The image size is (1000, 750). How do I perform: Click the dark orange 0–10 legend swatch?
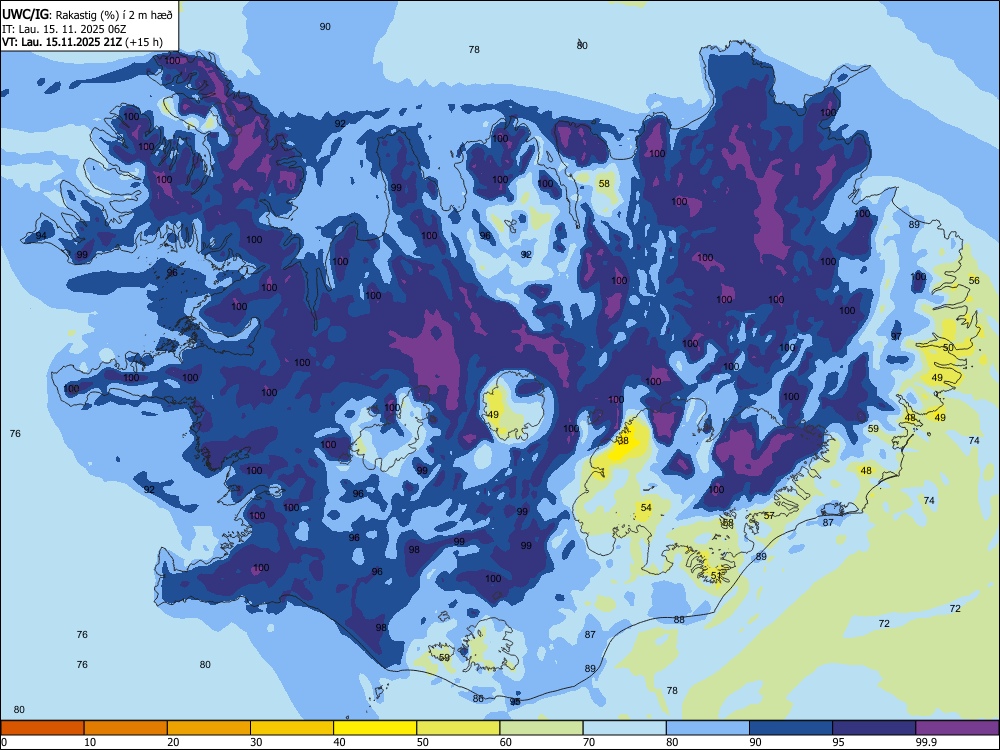click(42, 728)
